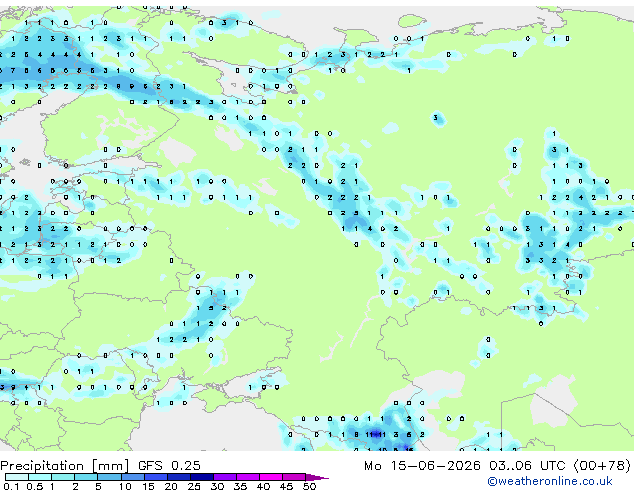Click the "30" legend scale label
The image size is (634, 490).
point(217,486)
